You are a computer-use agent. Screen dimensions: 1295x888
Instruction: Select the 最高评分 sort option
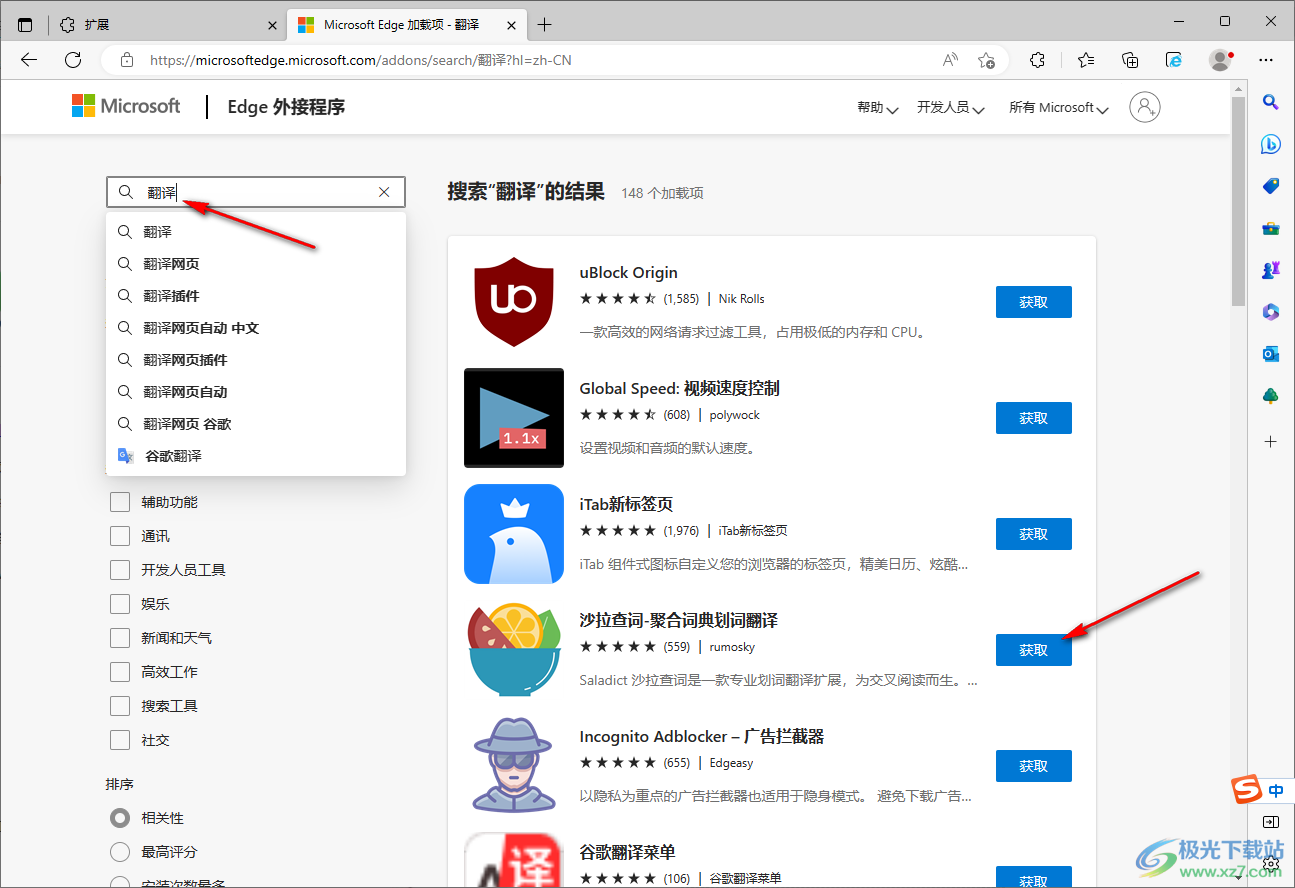point(120,852)
